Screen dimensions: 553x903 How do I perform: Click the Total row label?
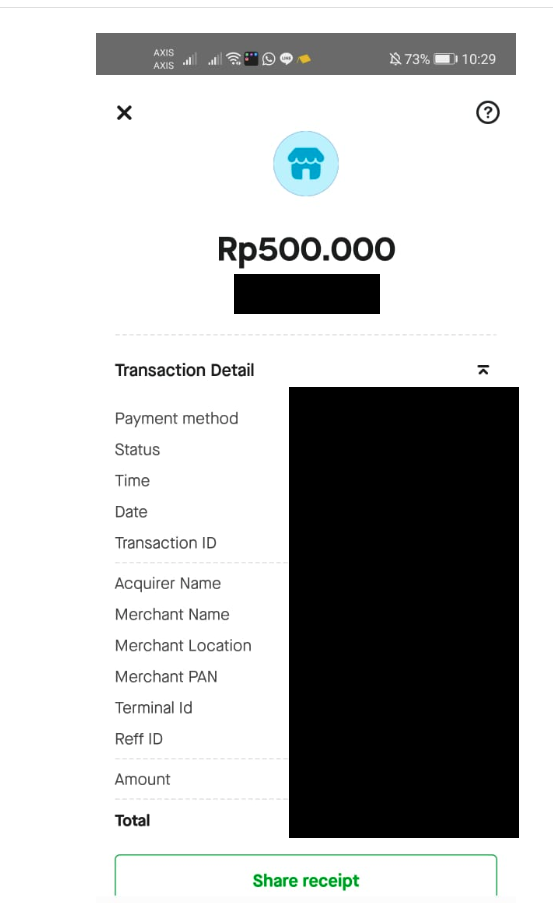(132, 820)
